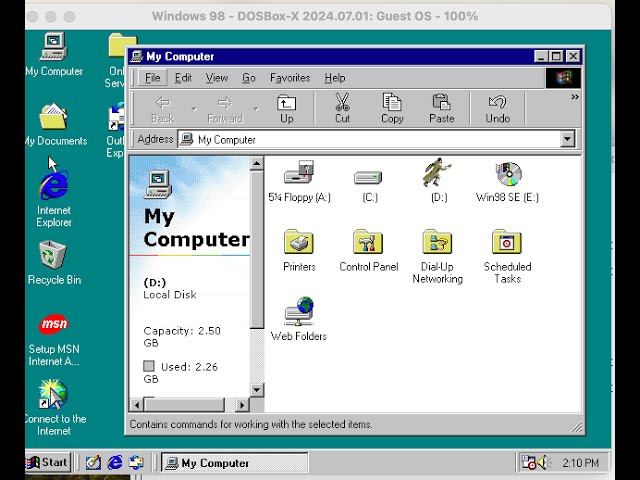Select Setup MSN Internet Access icon
The height and width of the screenshot is (480, 640).
coord(54,340)
